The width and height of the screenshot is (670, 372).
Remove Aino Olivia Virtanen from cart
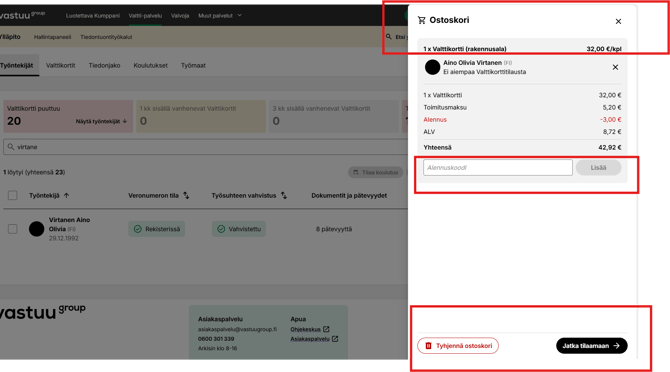(615, 67)
